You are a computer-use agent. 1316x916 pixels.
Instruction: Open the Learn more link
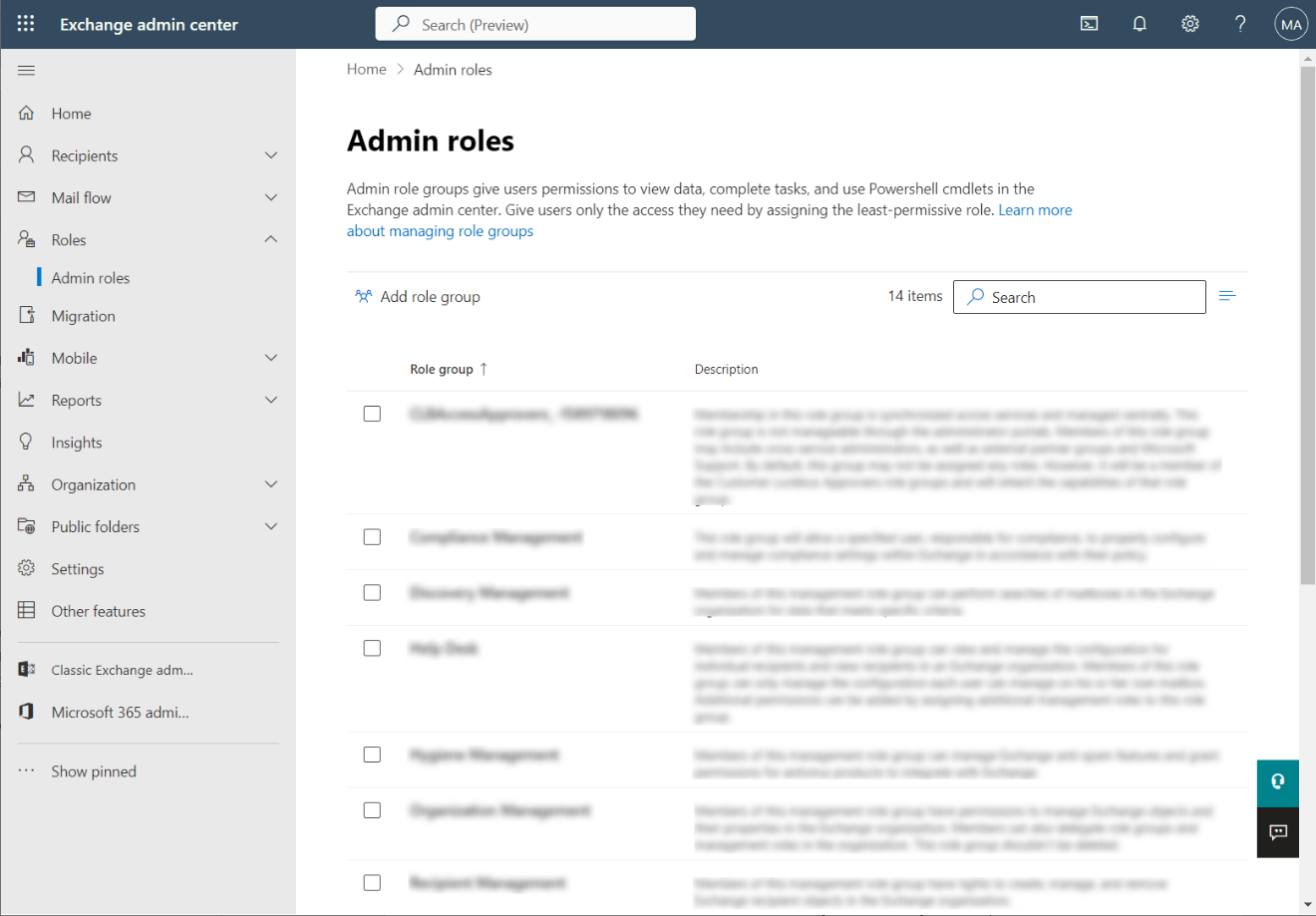coord(1035,209)
